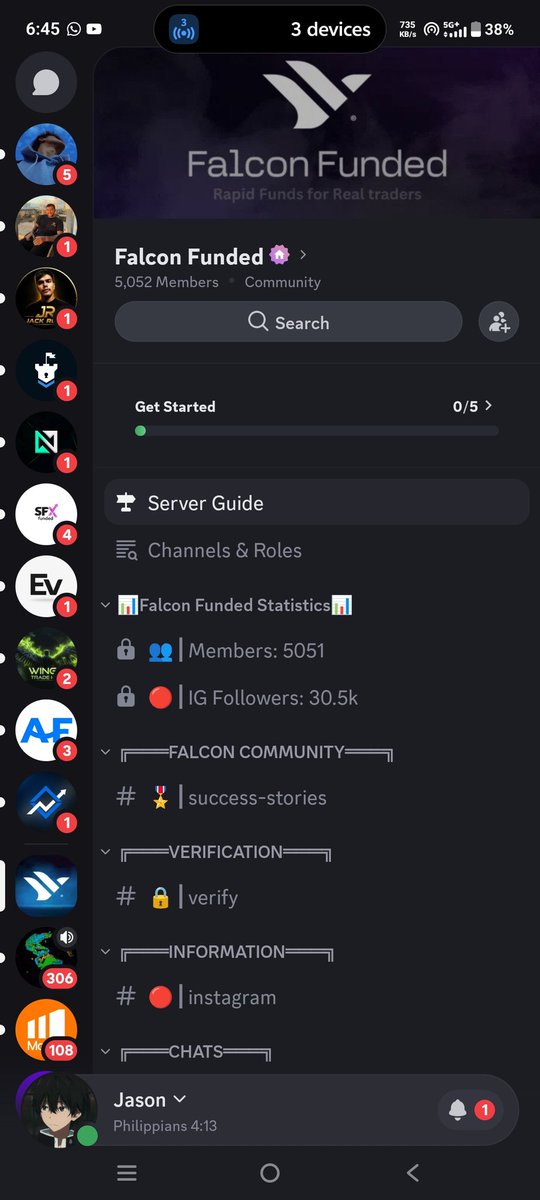Tap 0/5 progress count
The image size is (540, 1200).
[465, 406]
